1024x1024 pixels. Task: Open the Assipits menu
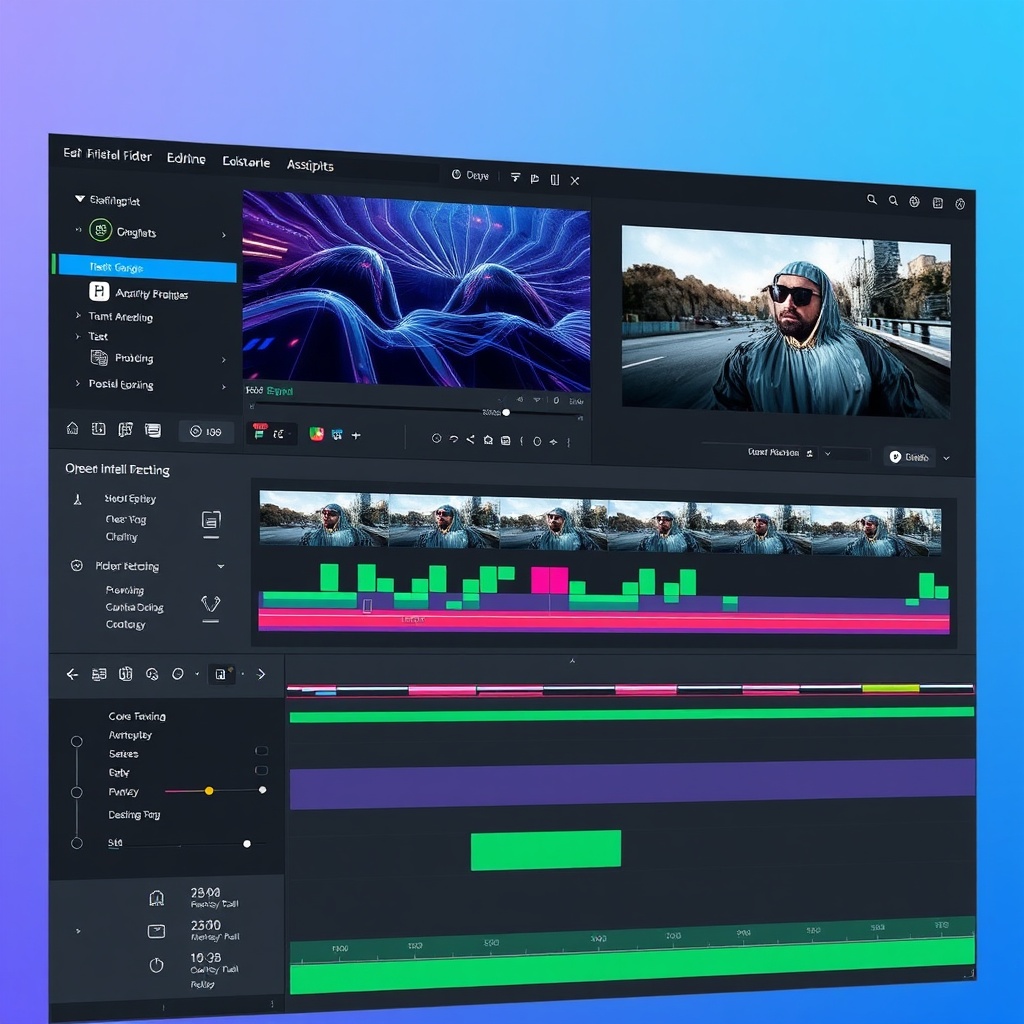click(310, 165)
